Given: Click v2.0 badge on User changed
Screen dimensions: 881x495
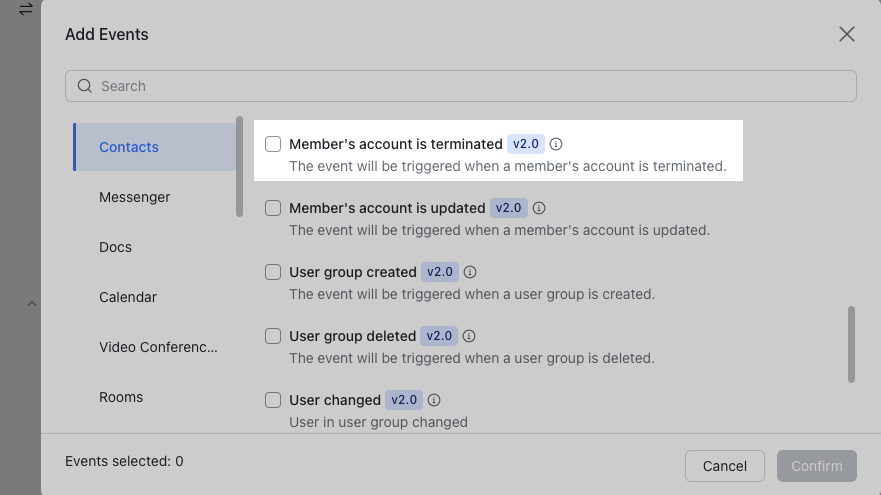Looking at the screenshot, I should (404, 401).
